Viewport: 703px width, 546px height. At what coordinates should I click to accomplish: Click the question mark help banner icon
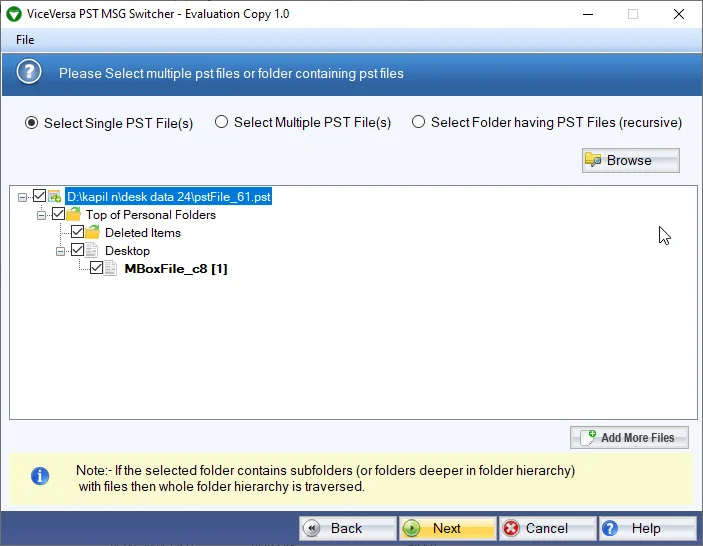point(29,72)
